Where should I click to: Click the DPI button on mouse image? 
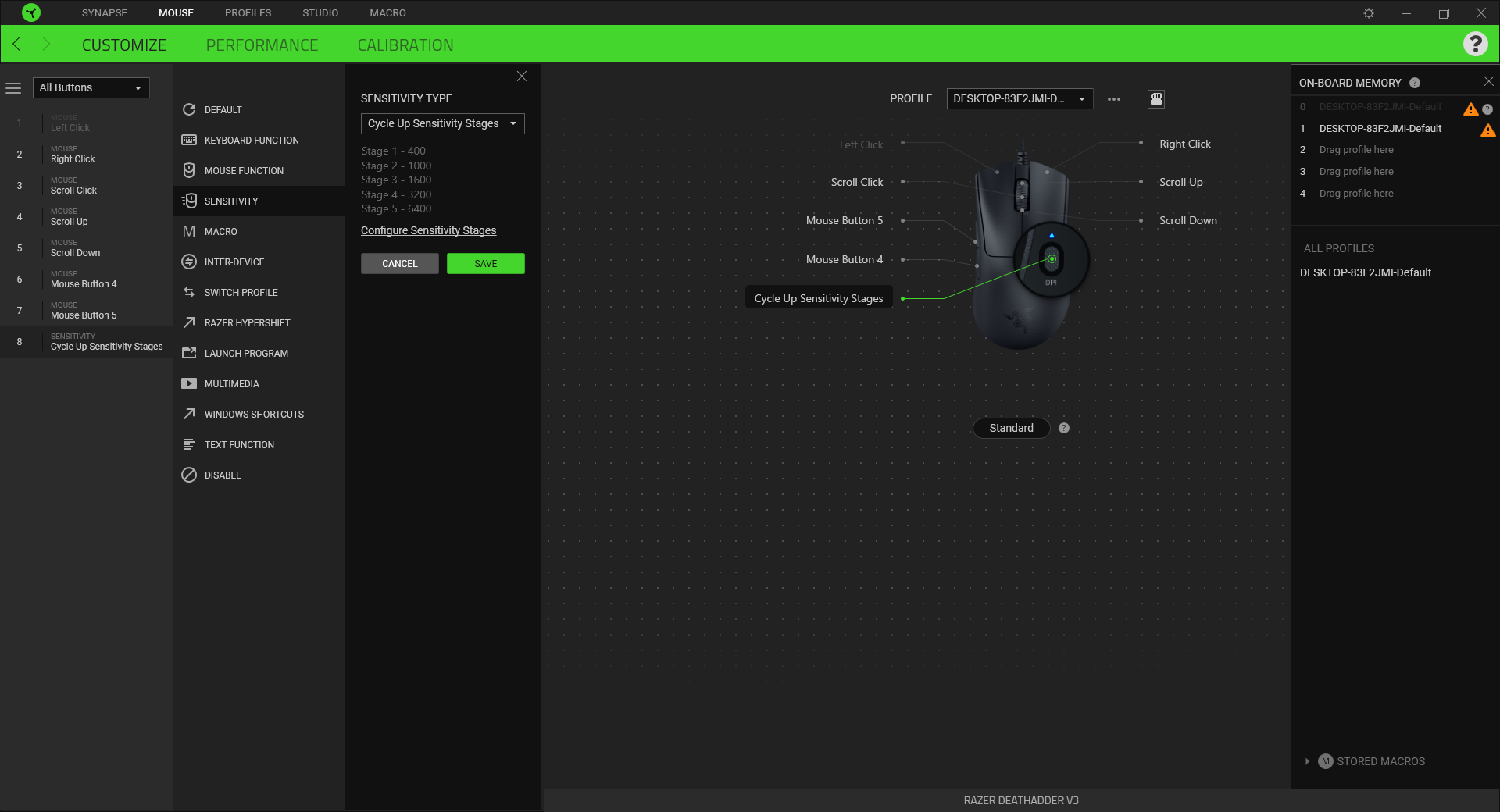point(1052,259)
